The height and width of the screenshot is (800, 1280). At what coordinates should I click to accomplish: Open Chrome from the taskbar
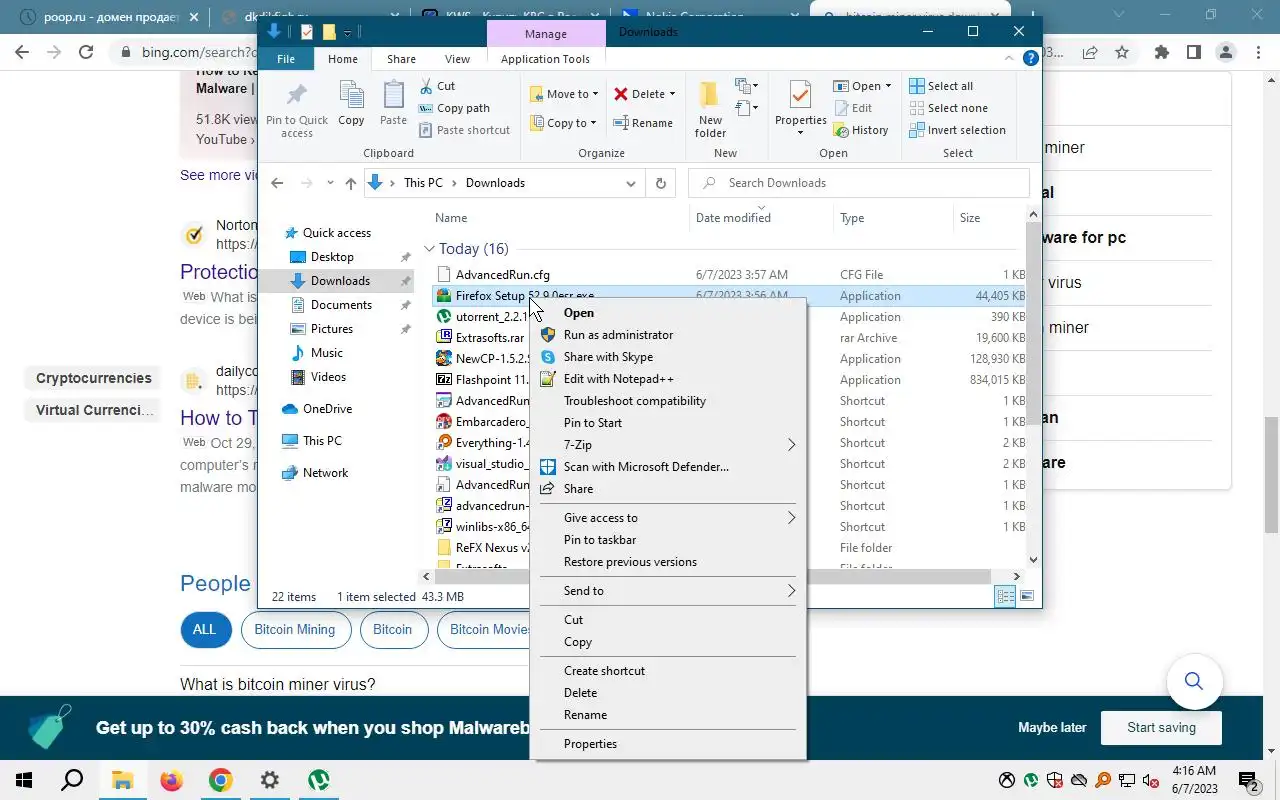(221, 780)
